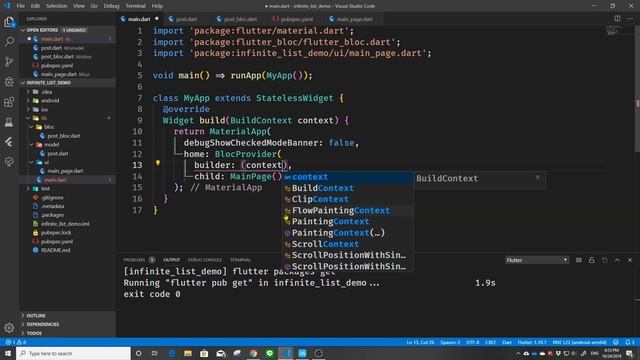The width and height of the screenshot is (640, 360).
Task: Open the Test beaker view
Action: (9, 122)
